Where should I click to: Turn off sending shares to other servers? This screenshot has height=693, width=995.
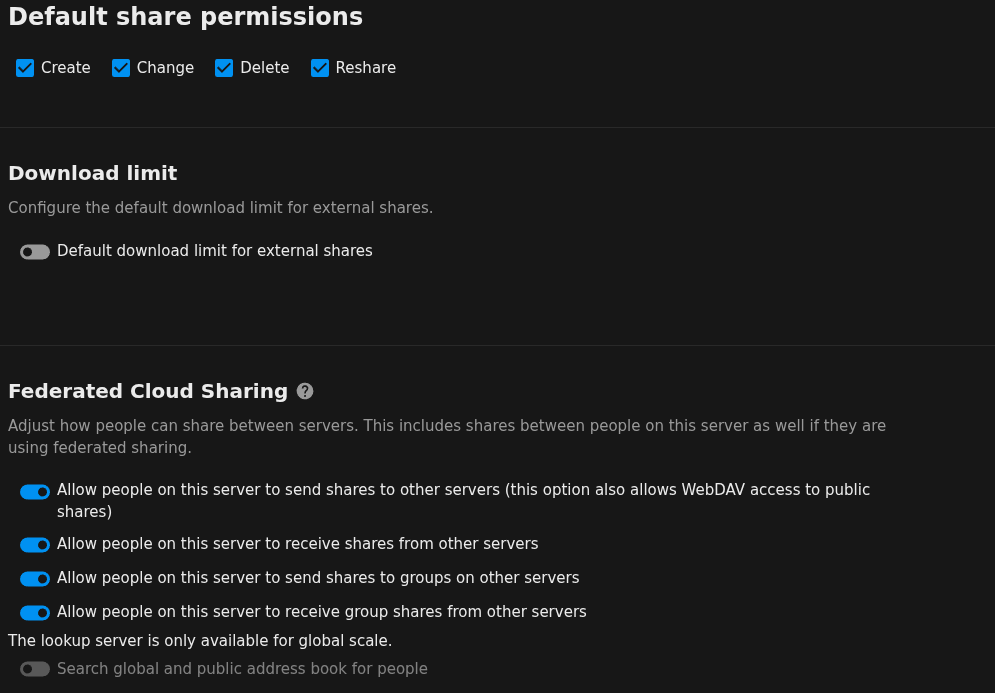pyautogui.click(x=35, y=492)
